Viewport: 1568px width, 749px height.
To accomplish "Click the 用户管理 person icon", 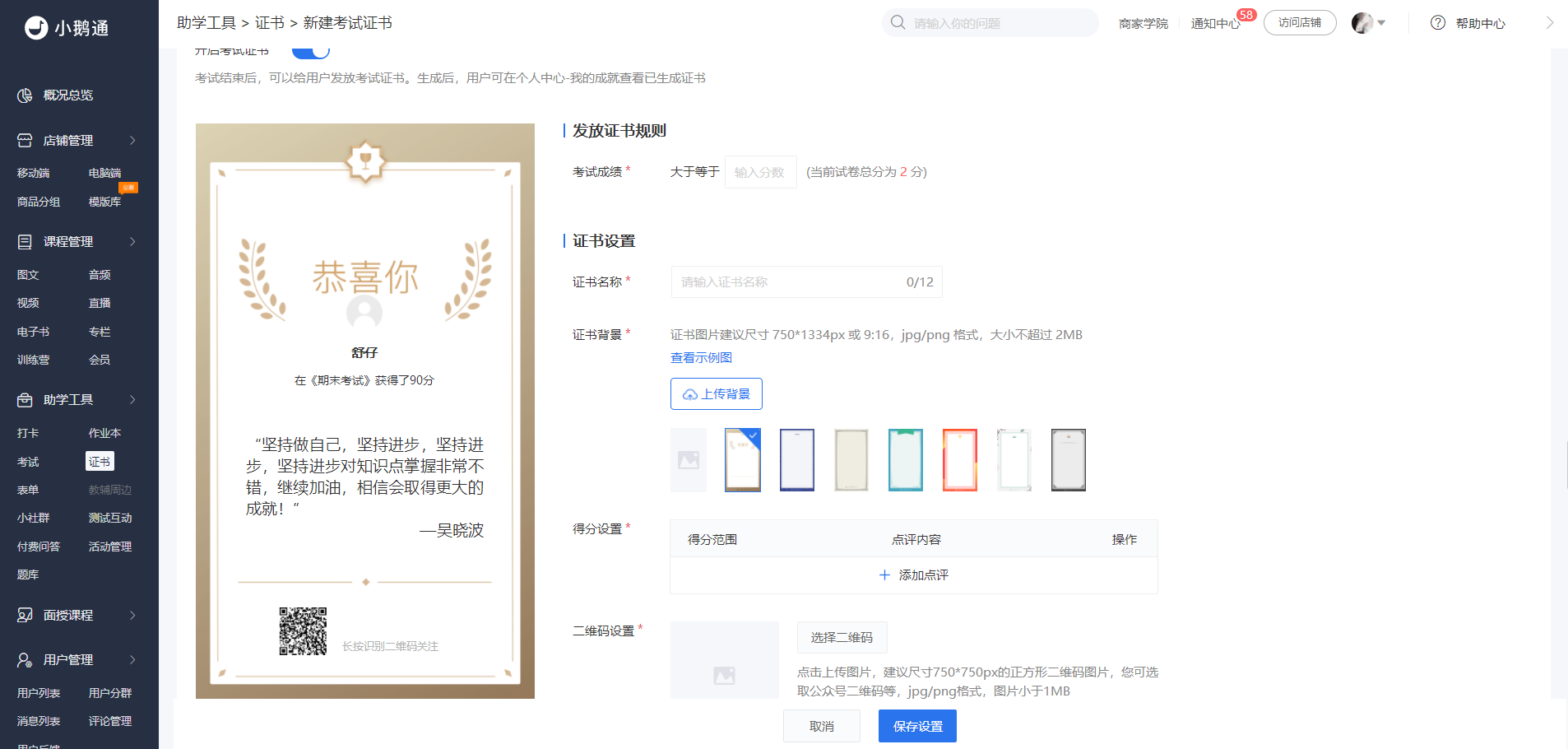I will (x=25, y=660).
